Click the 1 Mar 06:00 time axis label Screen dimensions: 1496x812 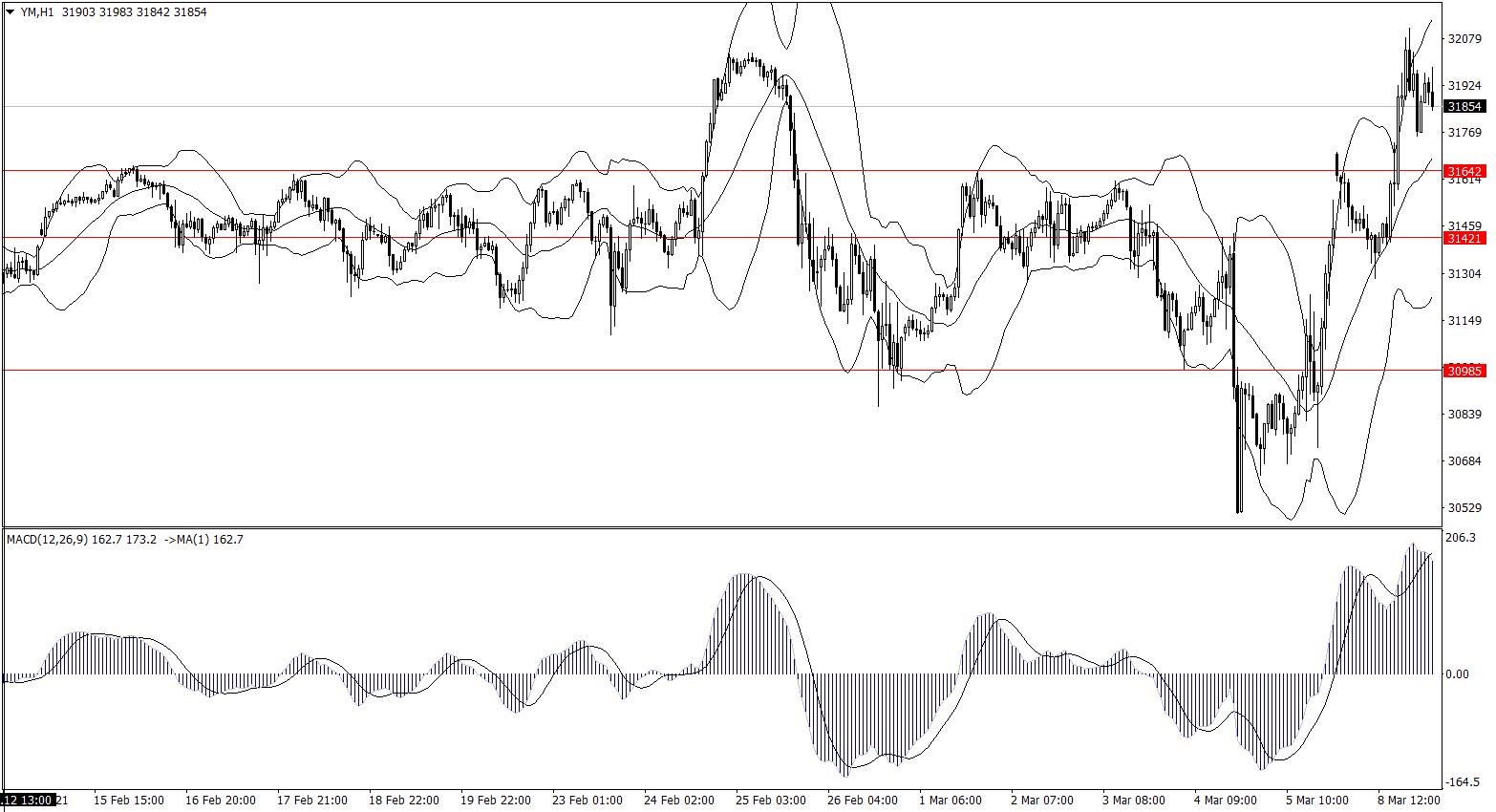(950, 801)
